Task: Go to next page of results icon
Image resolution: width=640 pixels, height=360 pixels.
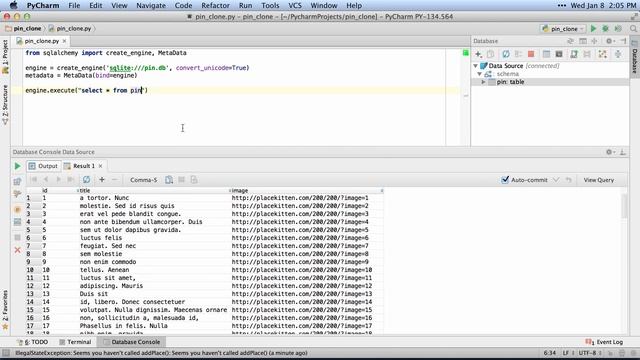Action: click(58, 180)
